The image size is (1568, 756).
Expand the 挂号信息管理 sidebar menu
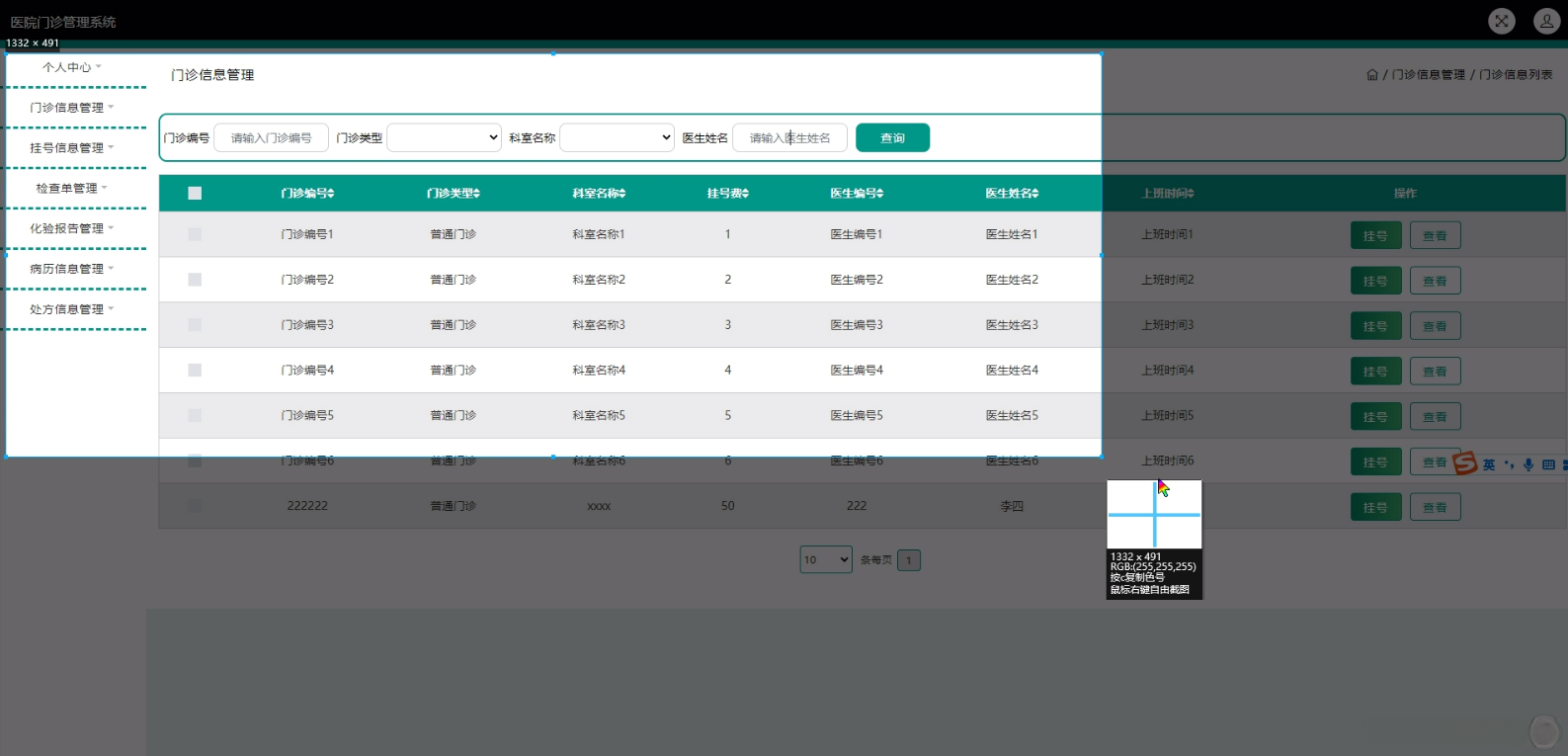(x=72, y=148)
